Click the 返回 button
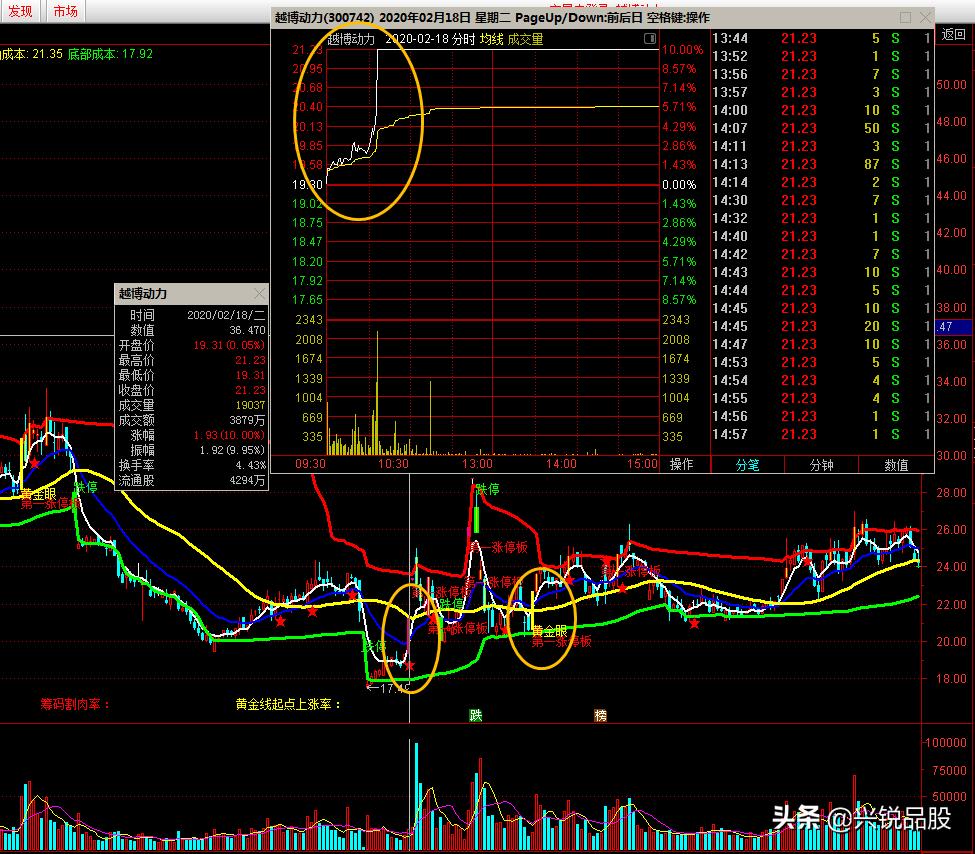The image size is (975, 854). [x=953, y=34]
